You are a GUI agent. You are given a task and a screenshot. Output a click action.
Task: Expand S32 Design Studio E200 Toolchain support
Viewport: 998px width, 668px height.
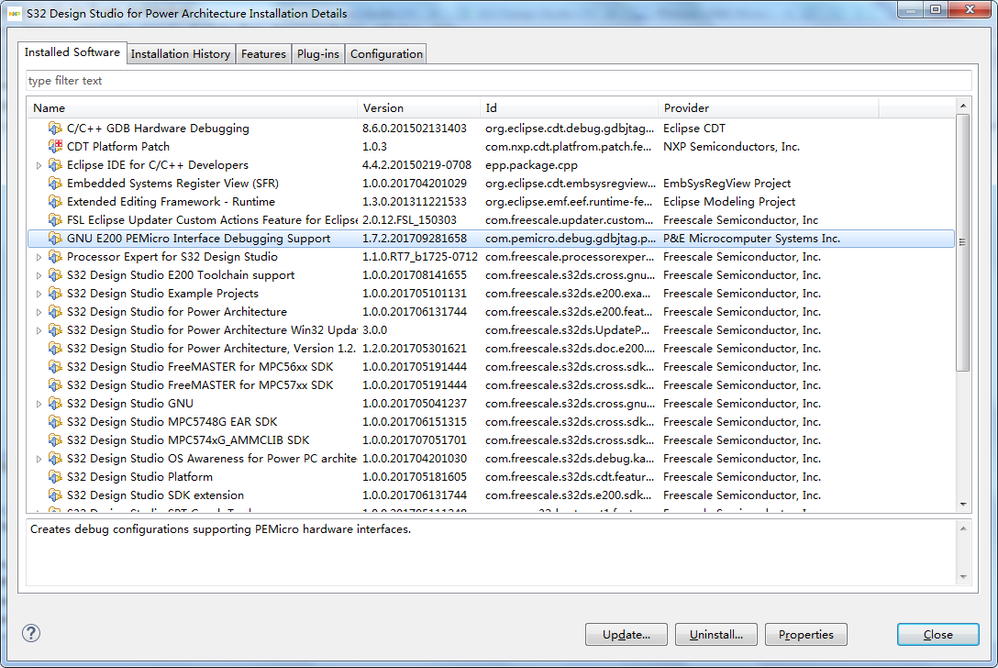[x=39, y=275]
